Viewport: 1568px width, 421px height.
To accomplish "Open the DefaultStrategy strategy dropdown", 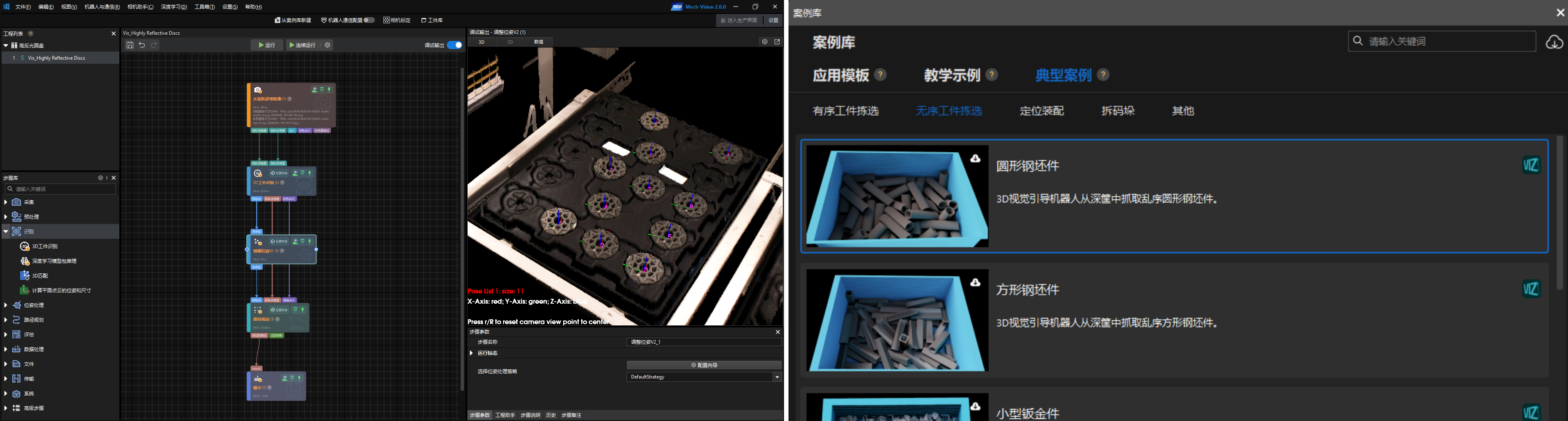I will 777,376.
